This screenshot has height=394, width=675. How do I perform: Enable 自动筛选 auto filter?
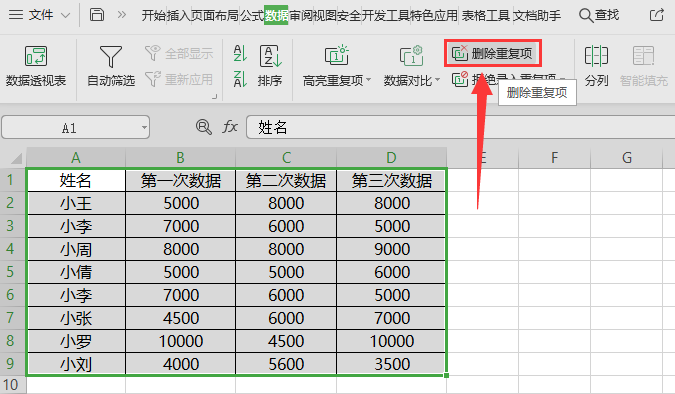coord(111,66)
